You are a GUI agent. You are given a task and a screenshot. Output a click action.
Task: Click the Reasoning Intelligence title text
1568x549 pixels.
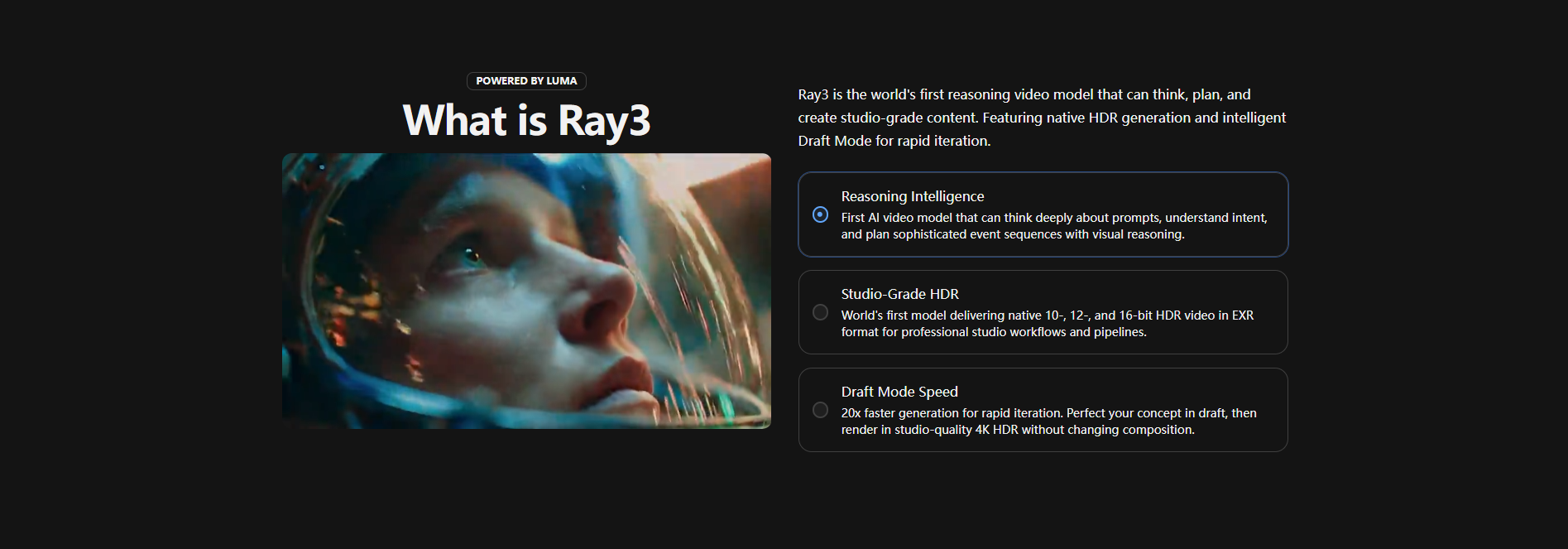pyautogui.click(x=912, y=196)
